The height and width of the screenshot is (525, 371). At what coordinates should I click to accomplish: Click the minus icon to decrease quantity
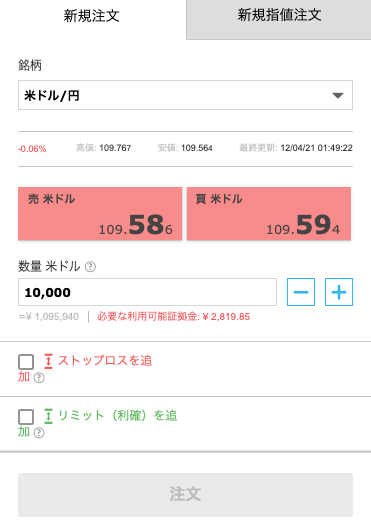click(301, 292)
